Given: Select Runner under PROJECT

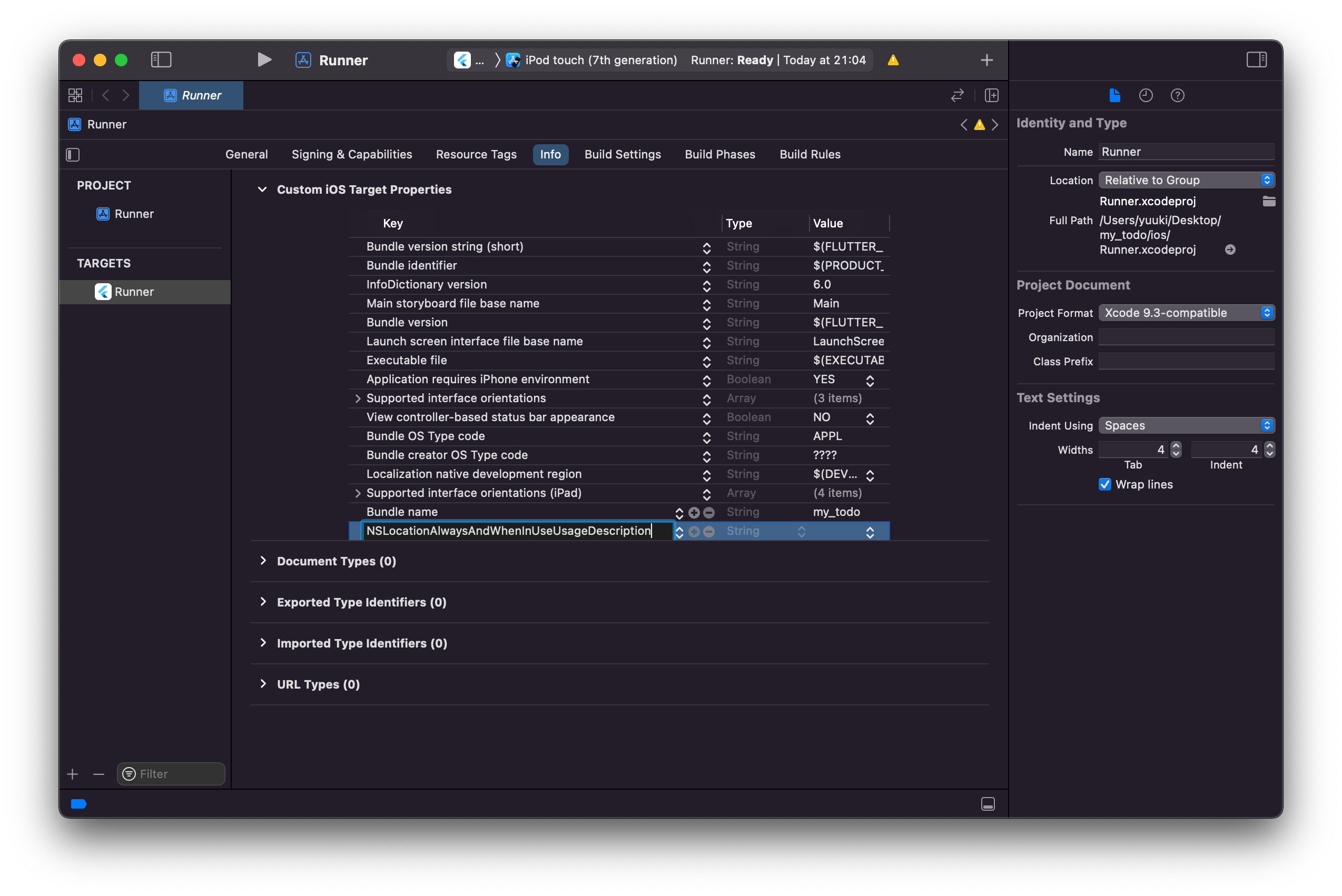Looking at the screenshot, I should (134, 214).
